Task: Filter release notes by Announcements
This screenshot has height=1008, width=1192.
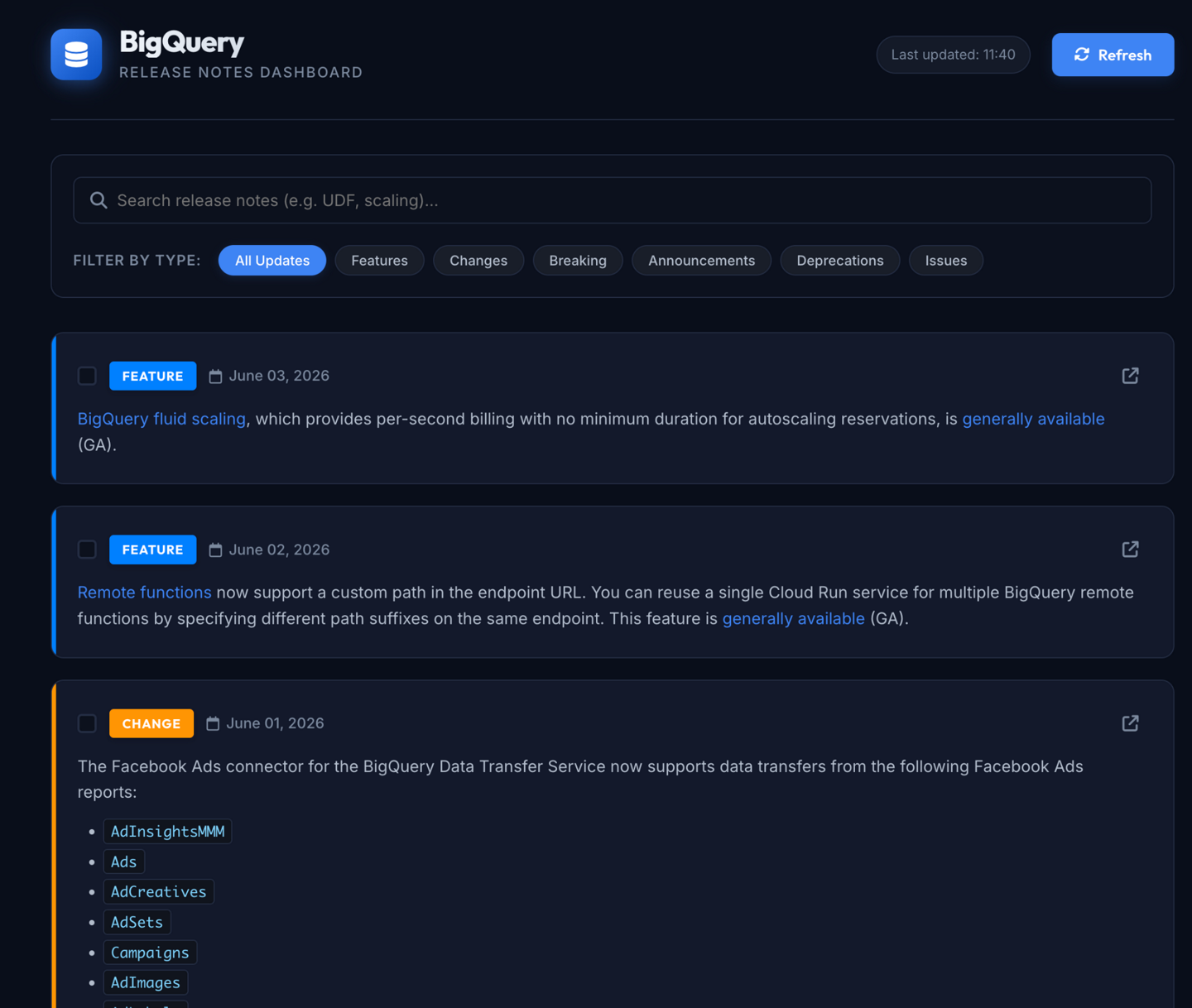Action: pos(701,261)
